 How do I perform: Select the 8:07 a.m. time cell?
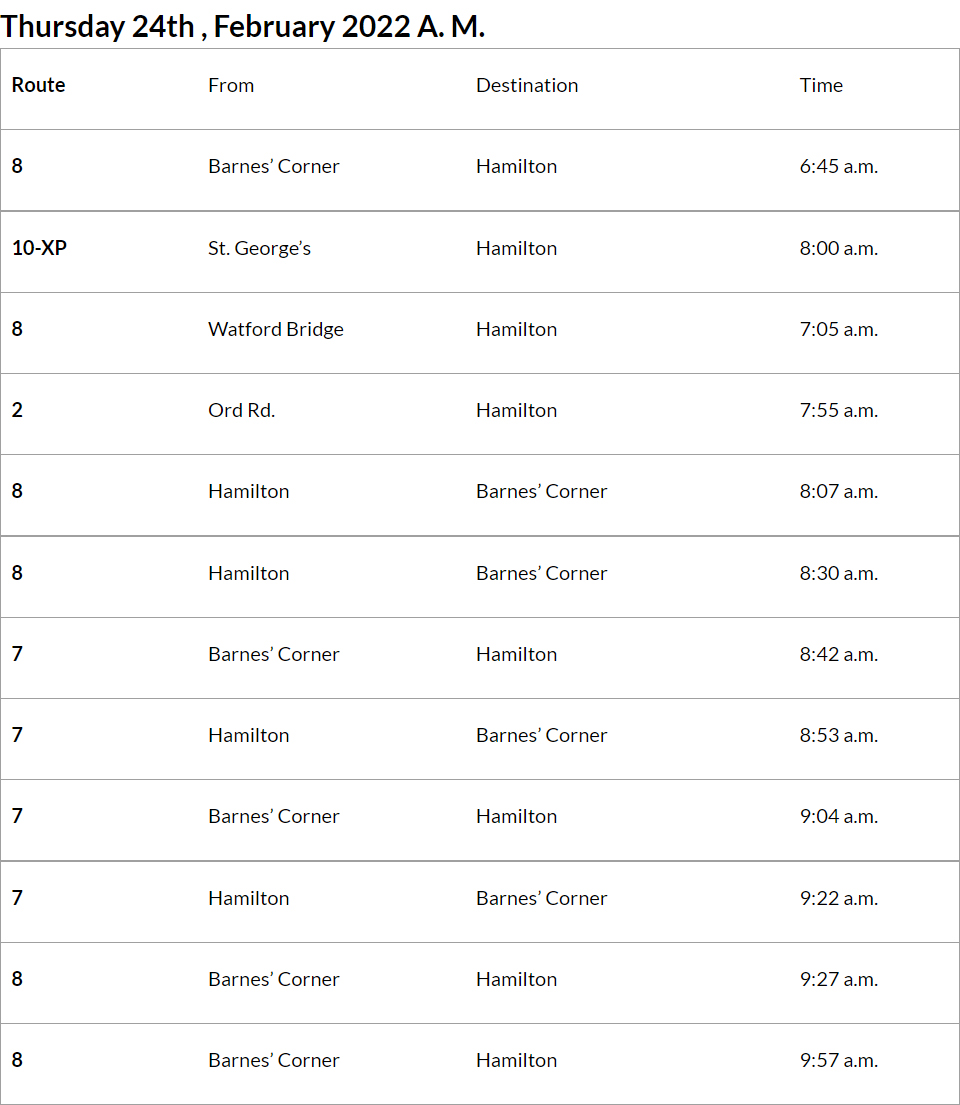(x=838, y=491)
